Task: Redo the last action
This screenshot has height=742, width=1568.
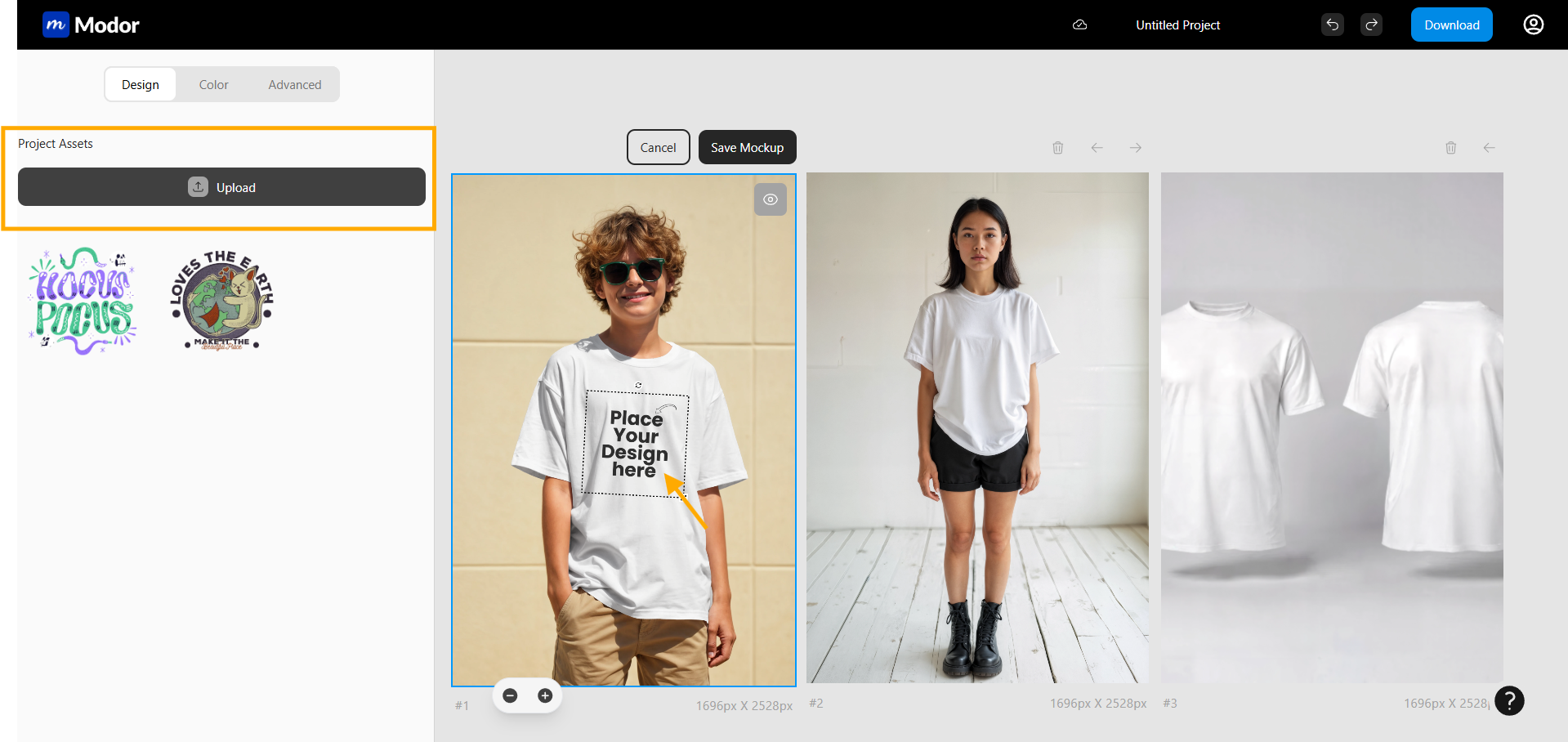Action: pyautogui.click(x=1371, y=25)
